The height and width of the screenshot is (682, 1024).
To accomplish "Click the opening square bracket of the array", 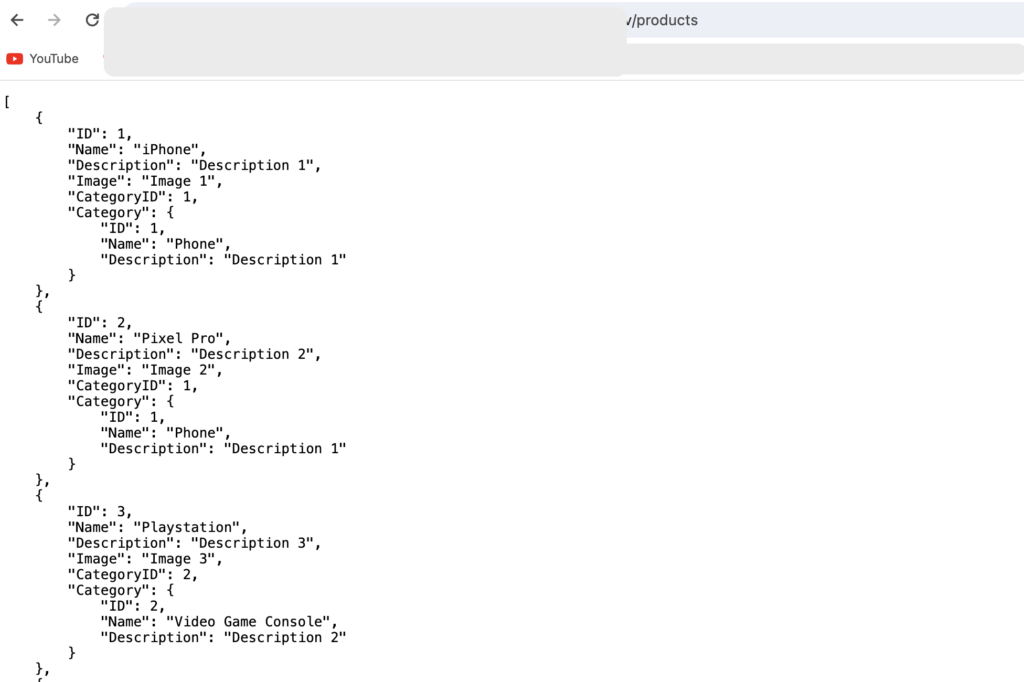I will click(7, 102).
